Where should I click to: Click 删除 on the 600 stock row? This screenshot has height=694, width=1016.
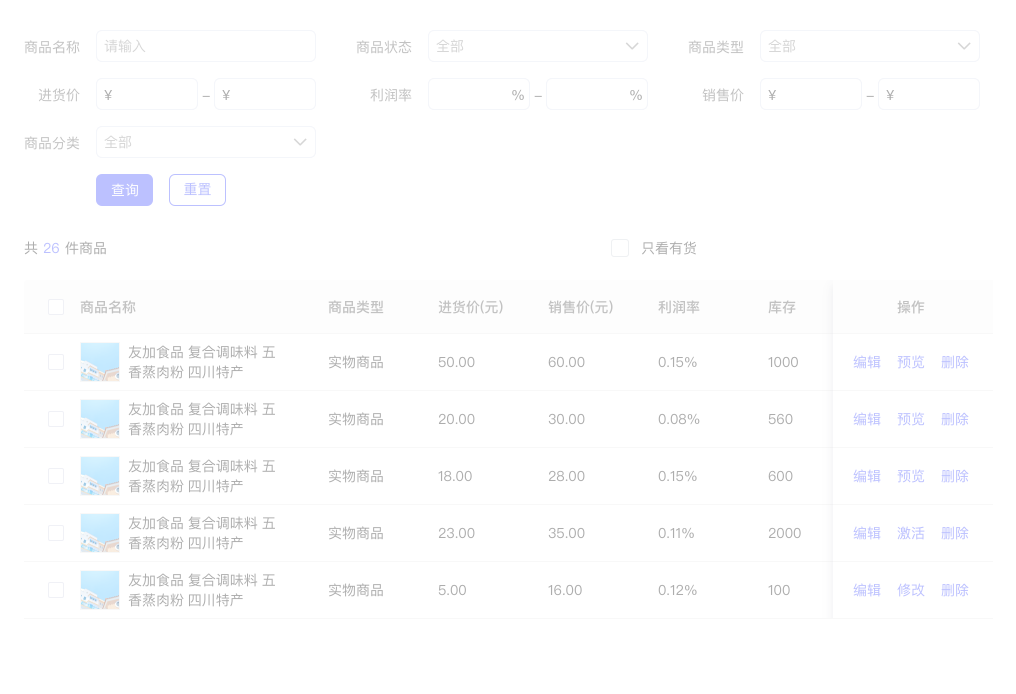955,476
